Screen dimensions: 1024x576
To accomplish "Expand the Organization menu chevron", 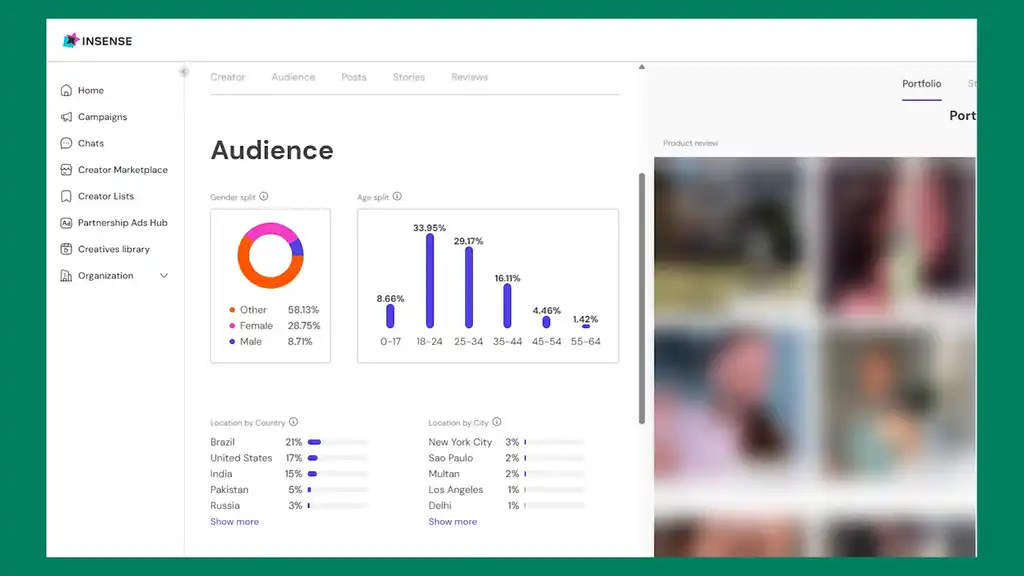I will [x=164, y=276].
